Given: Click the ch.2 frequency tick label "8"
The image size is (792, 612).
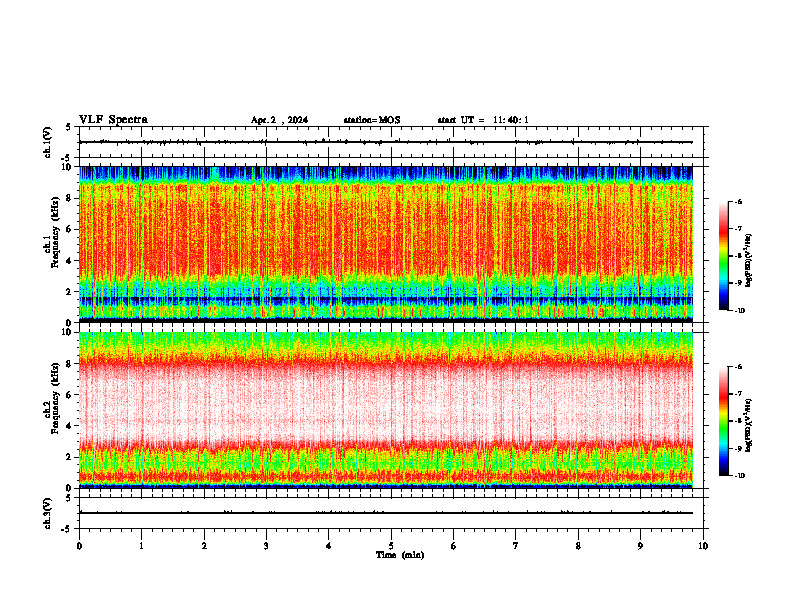Looking at the screenshot, I should [70, 364].
